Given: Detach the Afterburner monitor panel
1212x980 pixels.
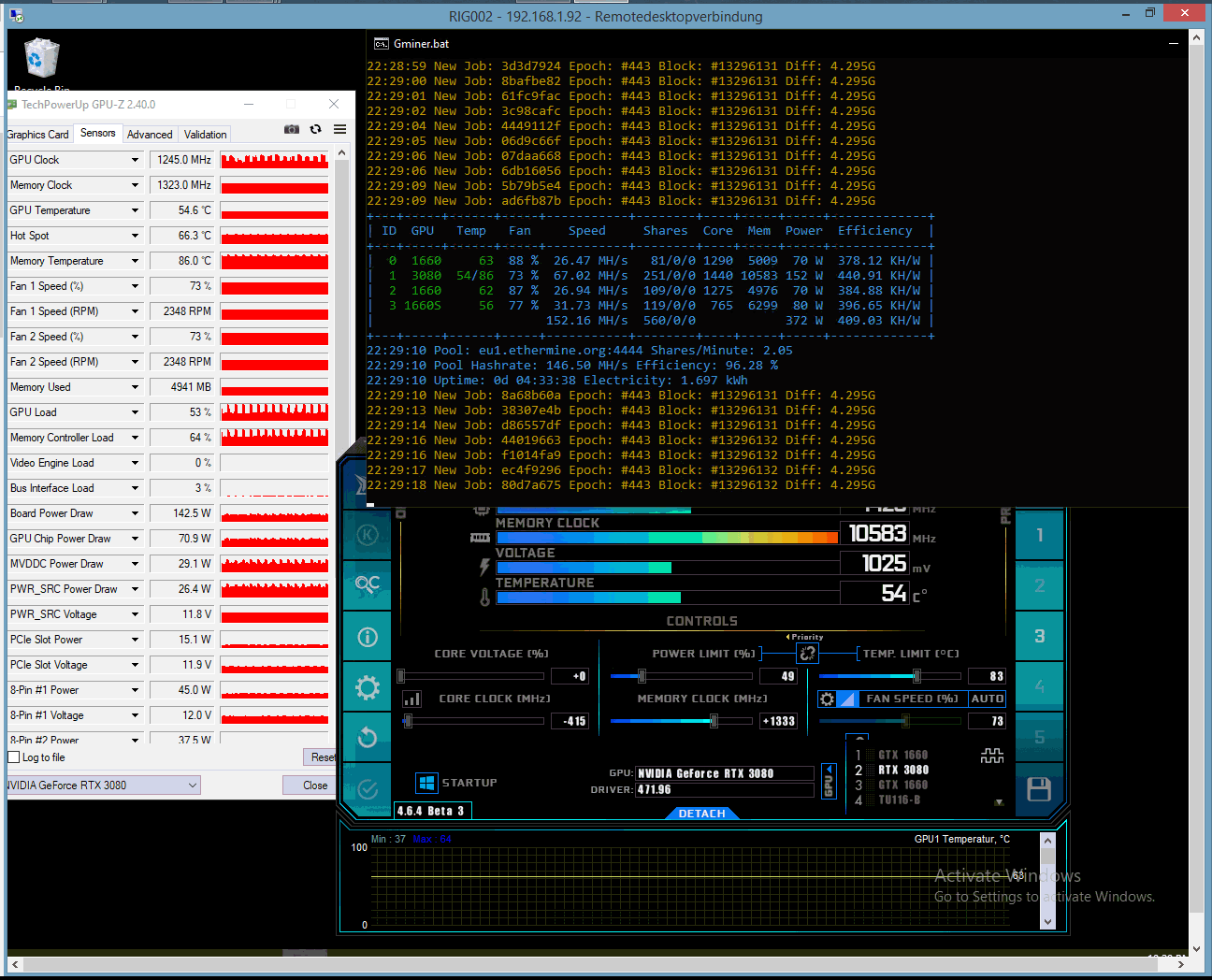Looking at the screenshot, I should (702, 814).
